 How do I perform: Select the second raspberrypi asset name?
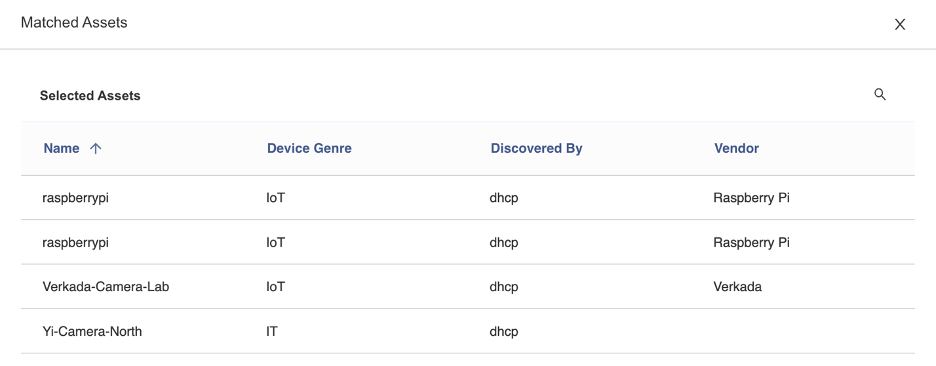point(75,243)
